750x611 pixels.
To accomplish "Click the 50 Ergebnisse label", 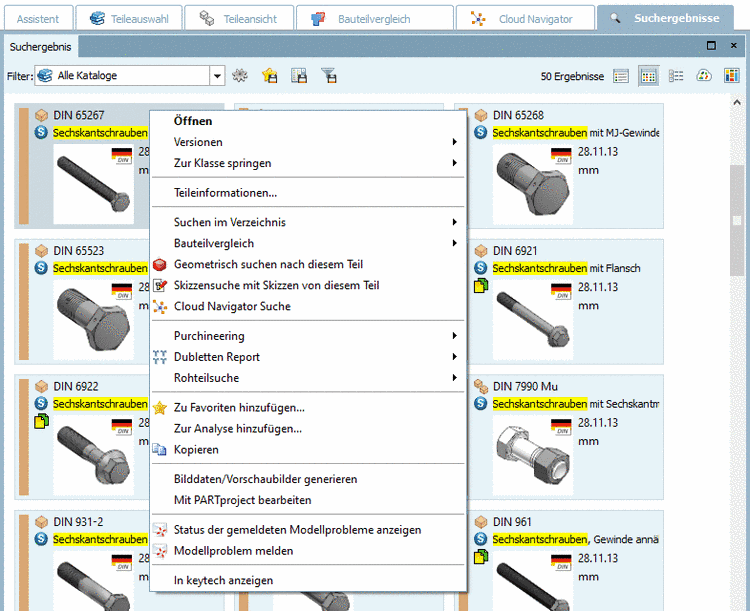I will point(572,77).
